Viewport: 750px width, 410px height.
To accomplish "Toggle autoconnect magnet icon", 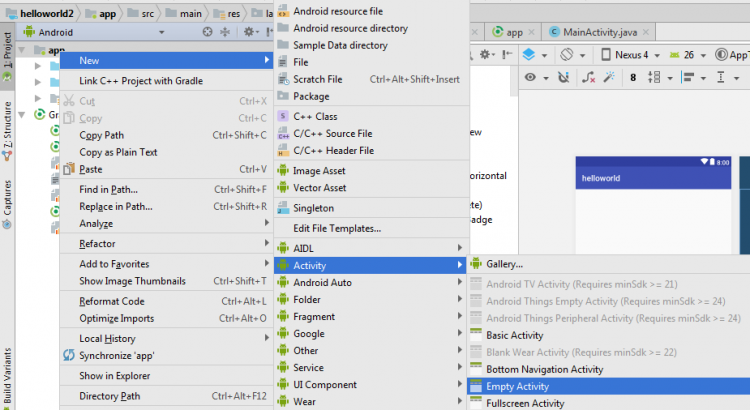I will (x=565, y=77).
